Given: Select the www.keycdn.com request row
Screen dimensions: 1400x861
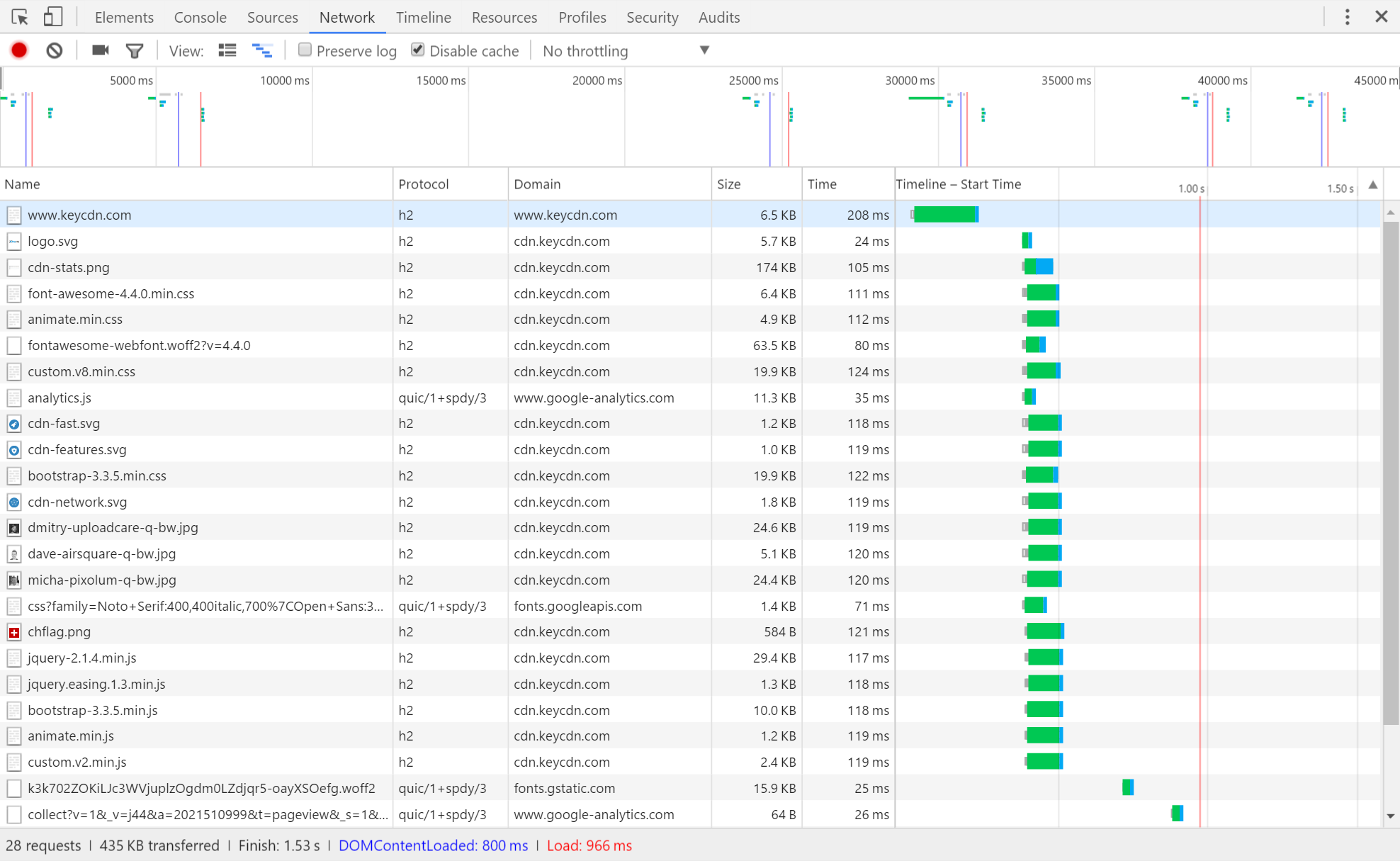Looking at the screenshot, I should [691, 215].
